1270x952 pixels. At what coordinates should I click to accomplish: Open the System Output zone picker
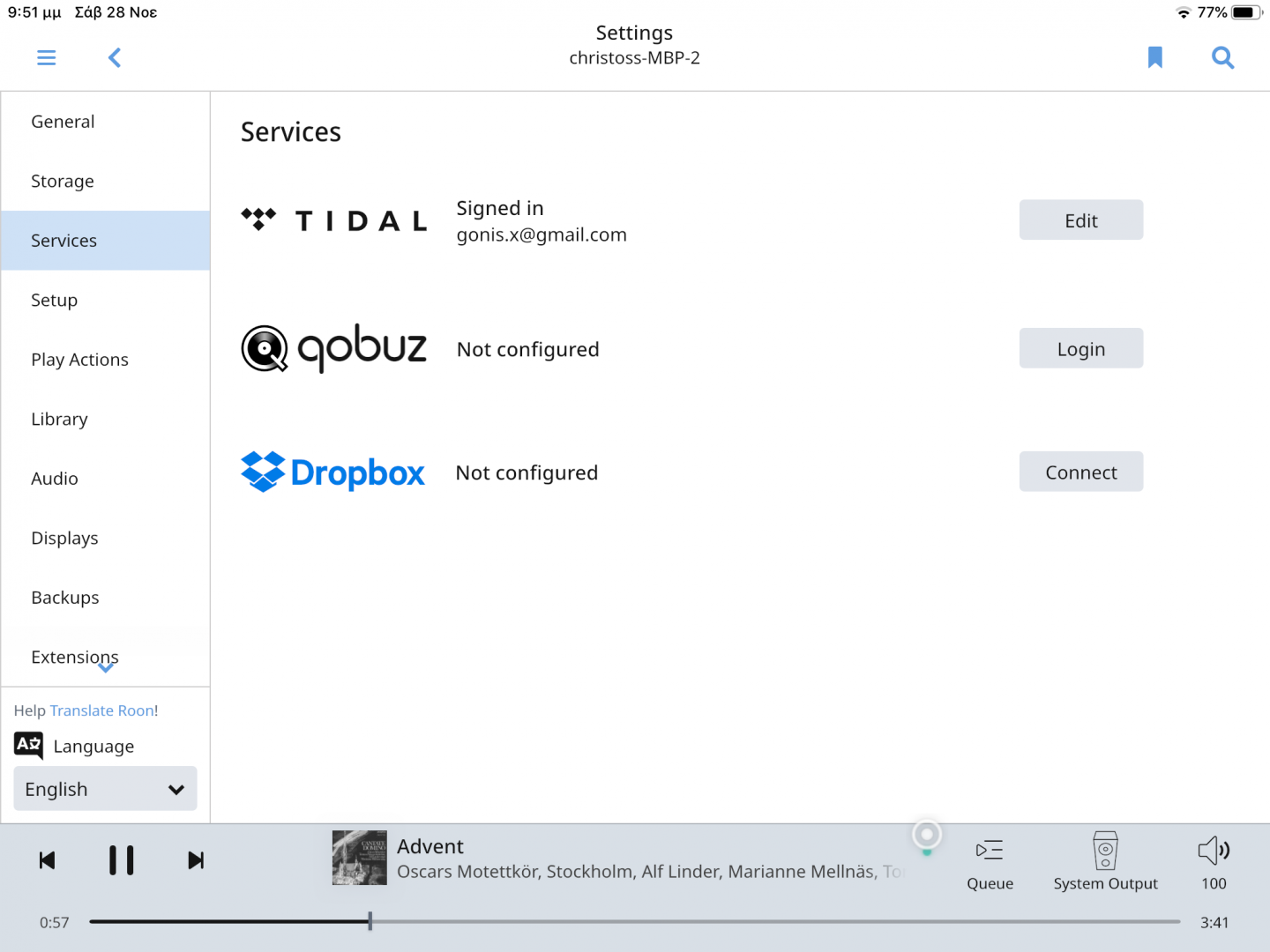1105,862
